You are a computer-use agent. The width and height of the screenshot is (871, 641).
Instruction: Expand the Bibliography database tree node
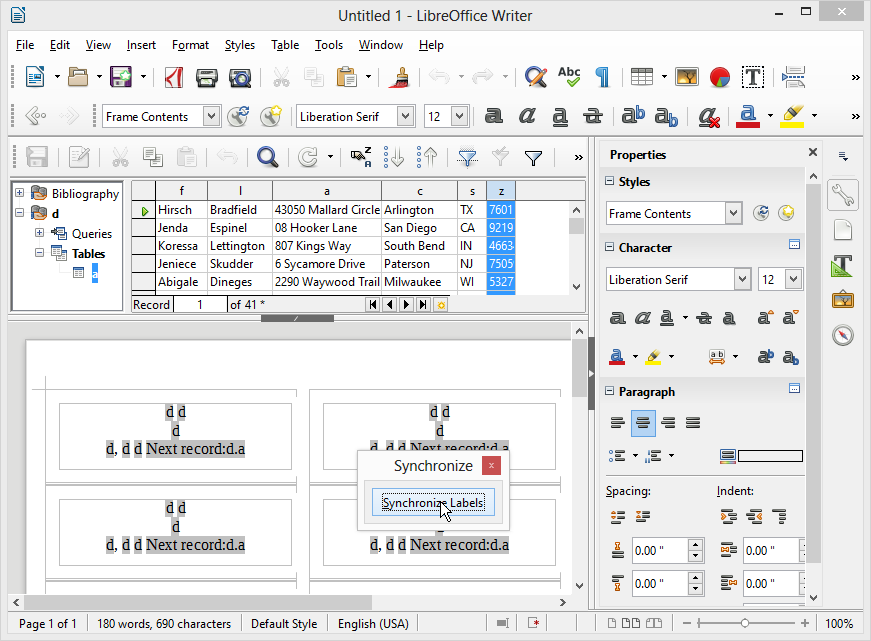tap(20, 193)
